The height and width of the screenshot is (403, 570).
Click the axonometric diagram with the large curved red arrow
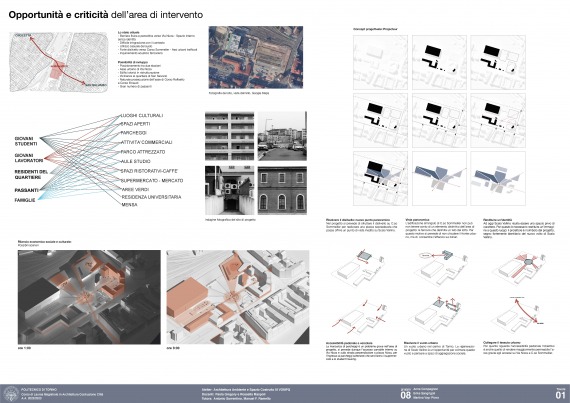[x=519, y=315]
